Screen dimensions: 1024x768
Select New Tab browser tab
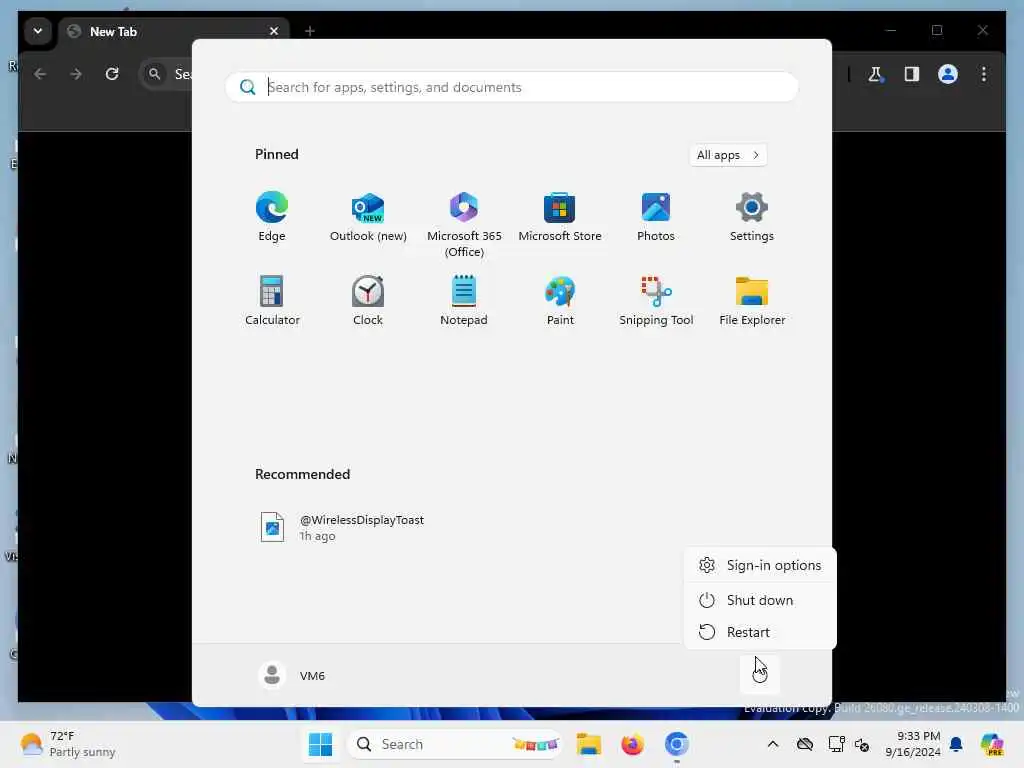point(174,31)
